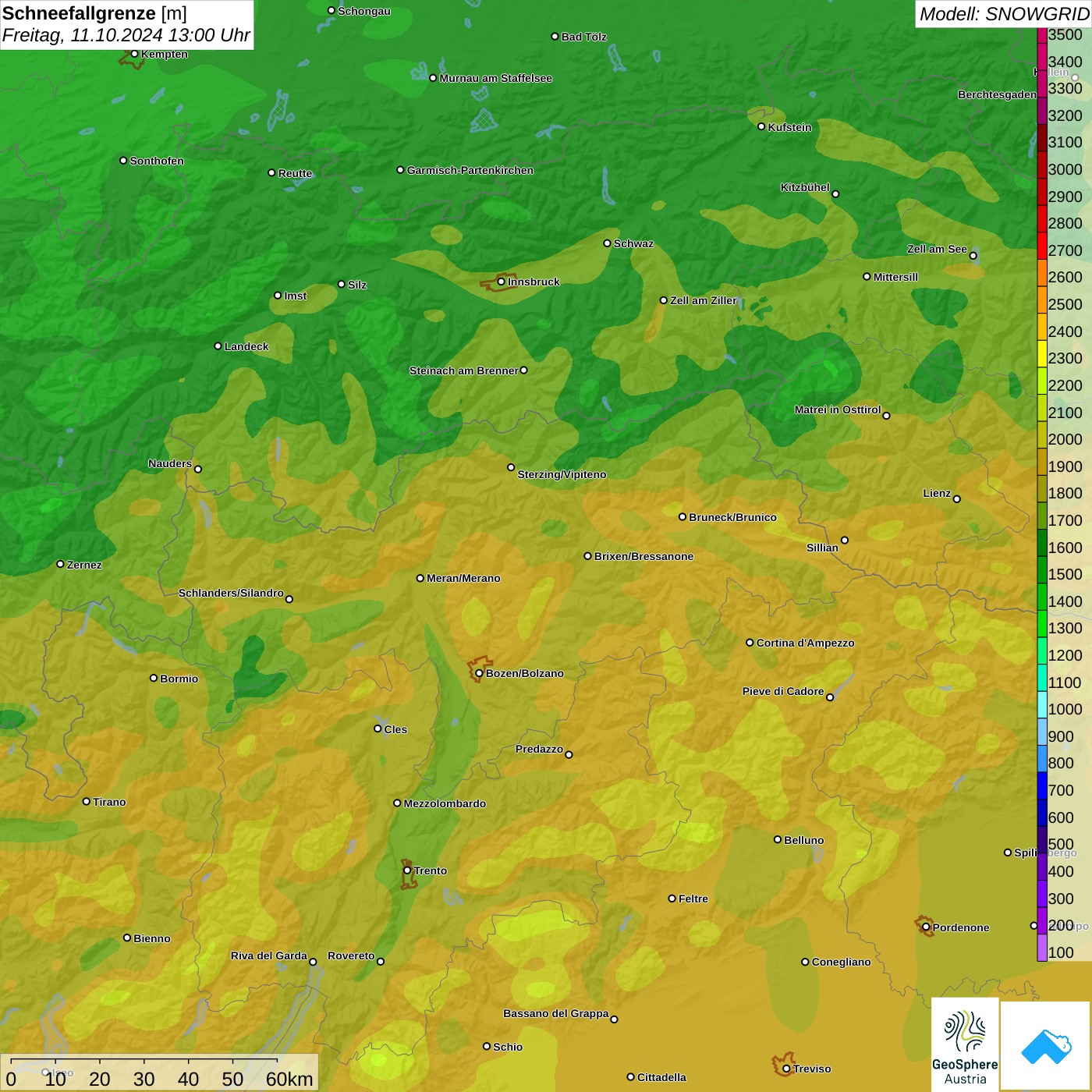1092x1092 pixels.
Task: Click the Riva del Garda marker dot
Action: [313, 962]
